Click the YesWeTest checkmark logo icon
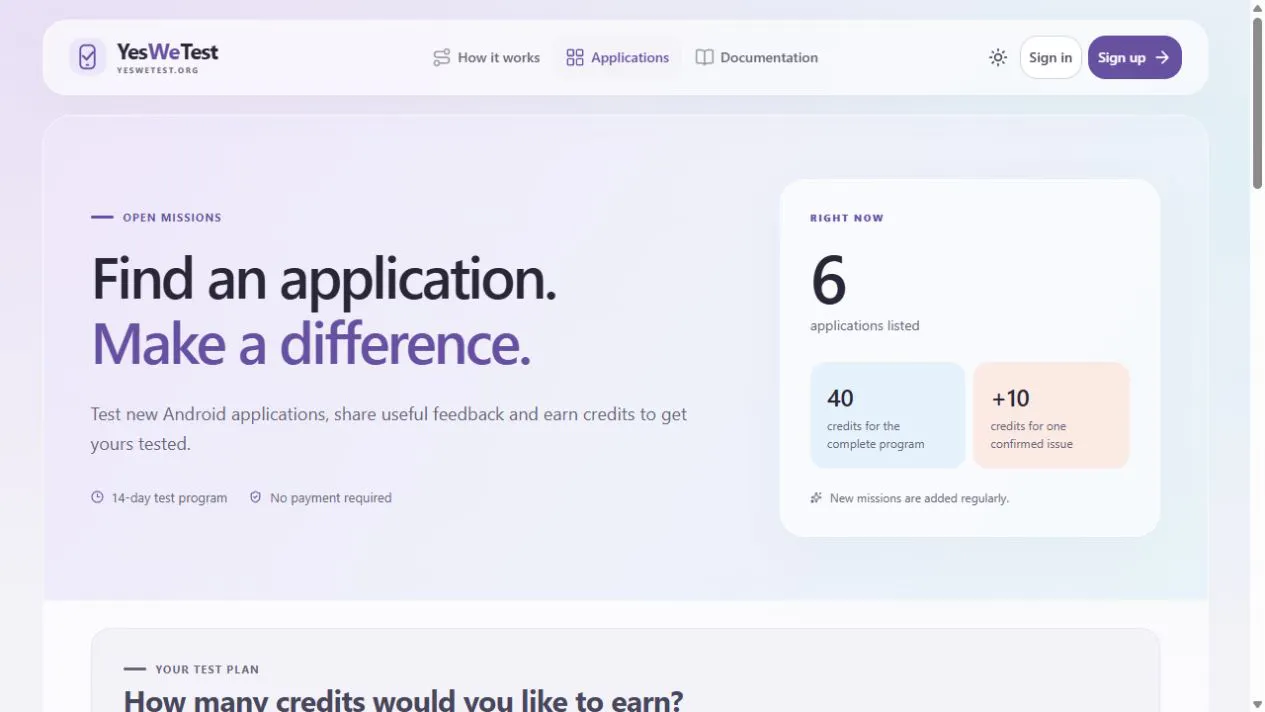This screenshot has height=712, width=1265. click(x=88, y=57)
